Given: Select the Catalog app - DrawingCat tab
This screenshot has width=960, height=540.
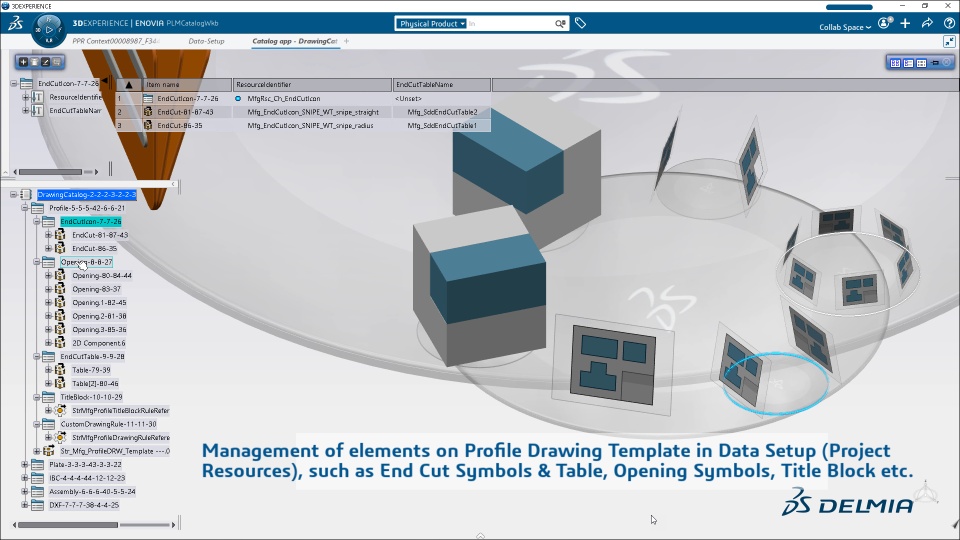Looking at the screenshot, I should click(x=294, y=41).
